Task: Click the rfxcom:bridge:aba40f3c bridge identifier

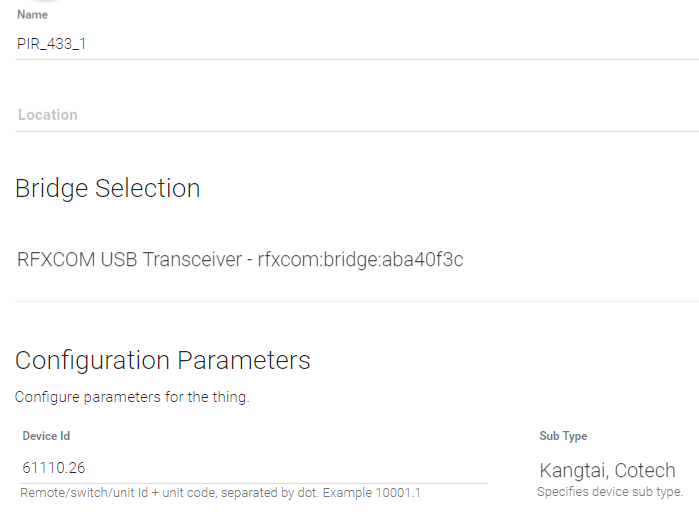Action: click(x=360, y=260)
